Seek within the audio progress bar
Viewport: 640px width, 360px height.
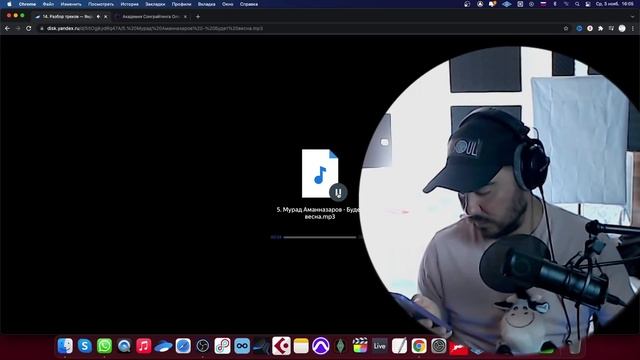coord(320,237)
